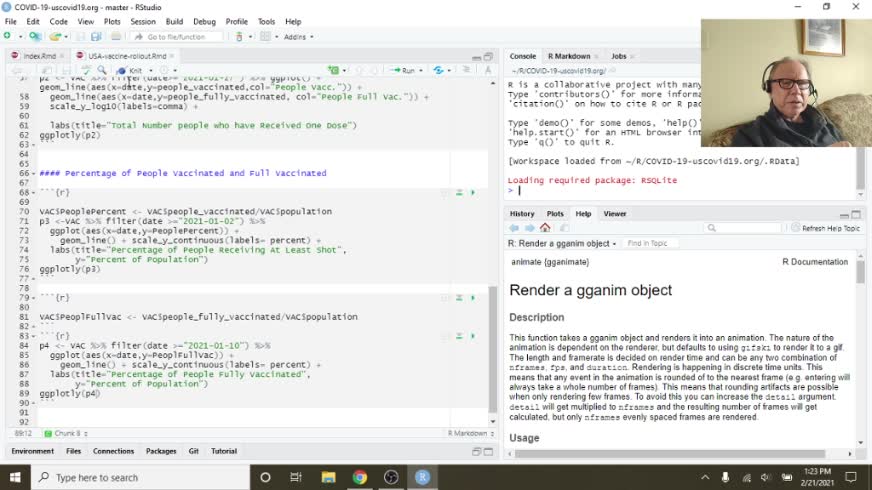Viewport: 872px width, 490px height.
Task: Open the Tools menu
Action: click(x=266, y=22)
